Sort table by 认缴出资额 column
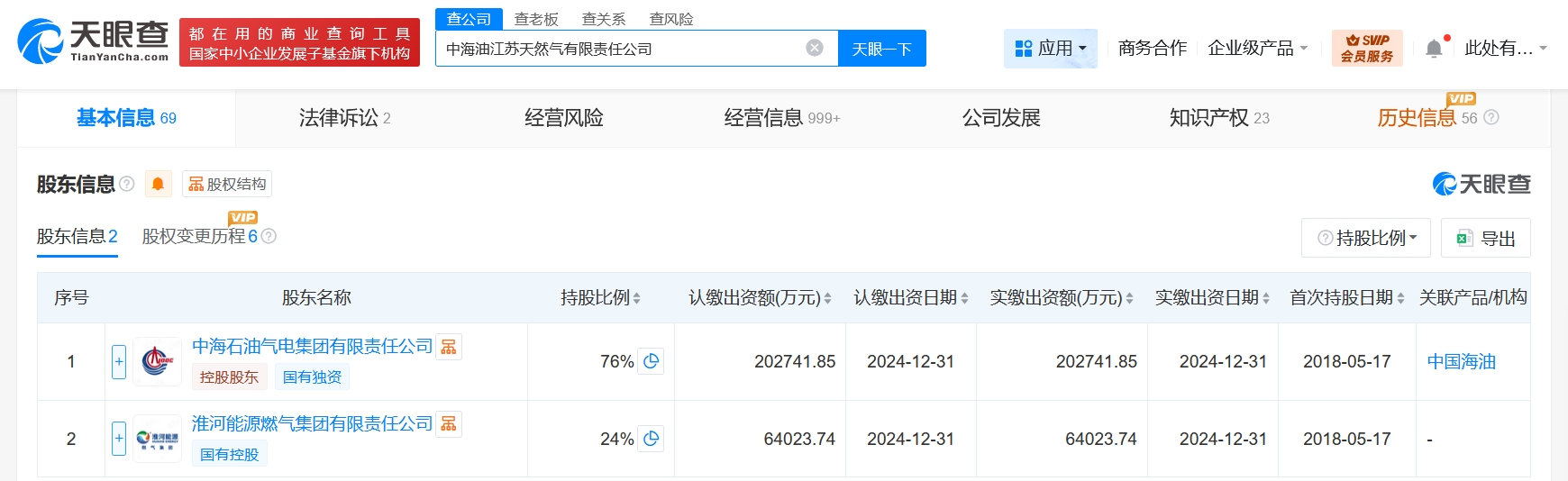The height and width of the screenshot is (481, 1568). click(x=827, y=298)
